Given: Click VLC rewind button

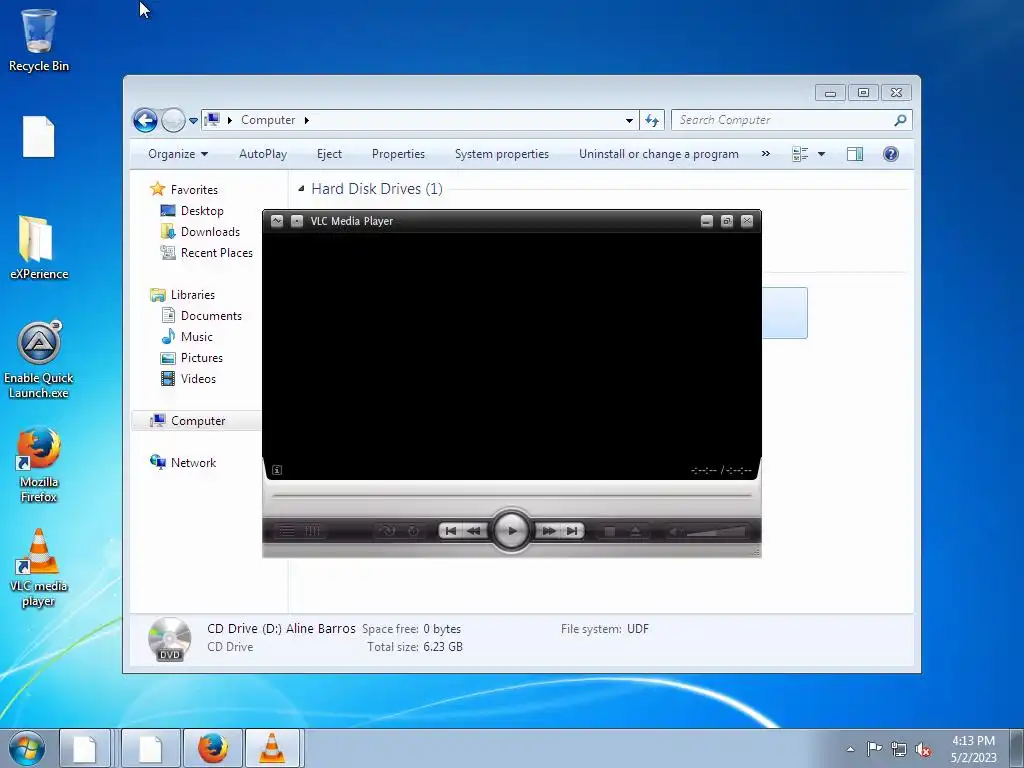Looking at the screenshot, I should pos(474,531).
